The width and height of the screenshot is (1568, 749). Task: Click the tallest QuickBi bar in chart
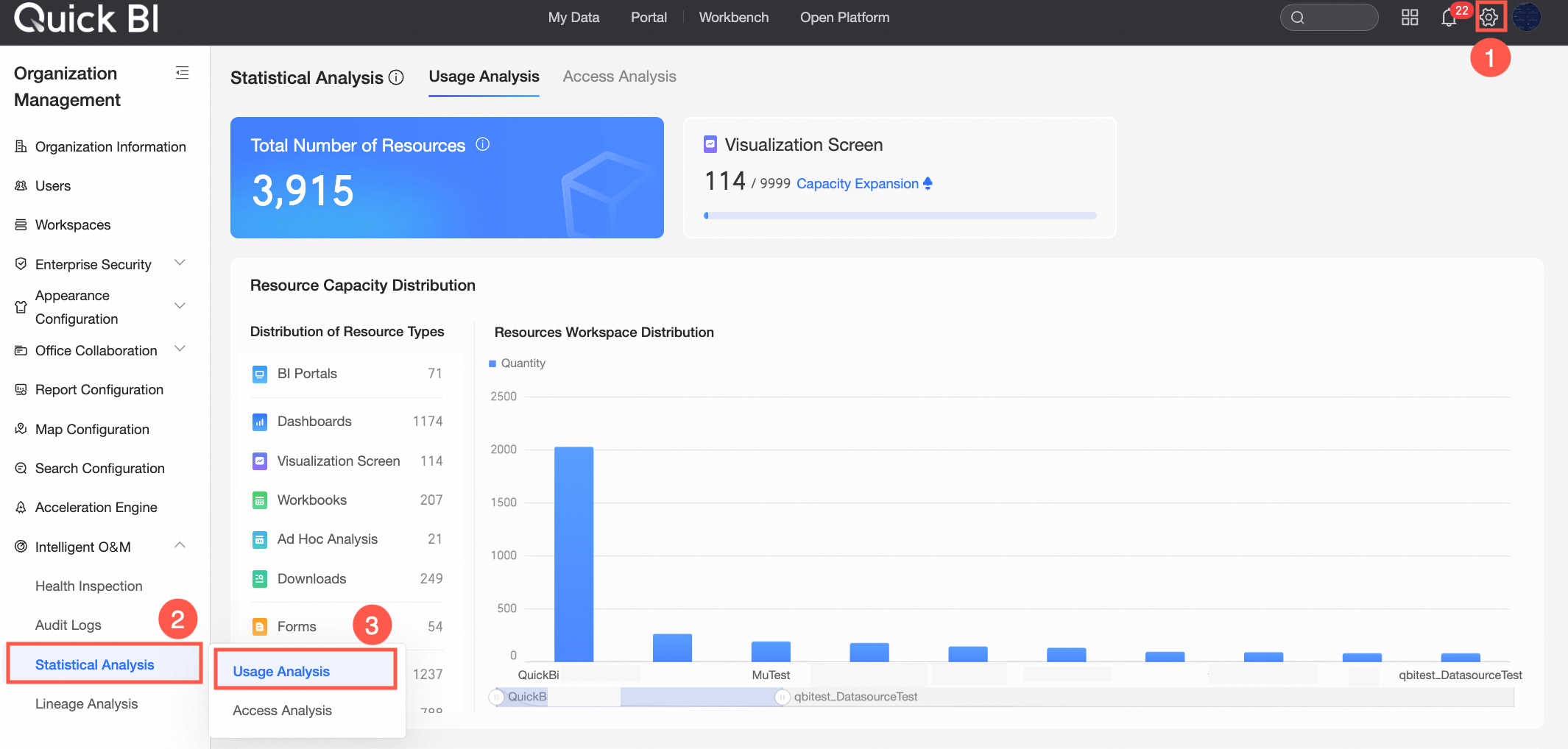point(573,554)
